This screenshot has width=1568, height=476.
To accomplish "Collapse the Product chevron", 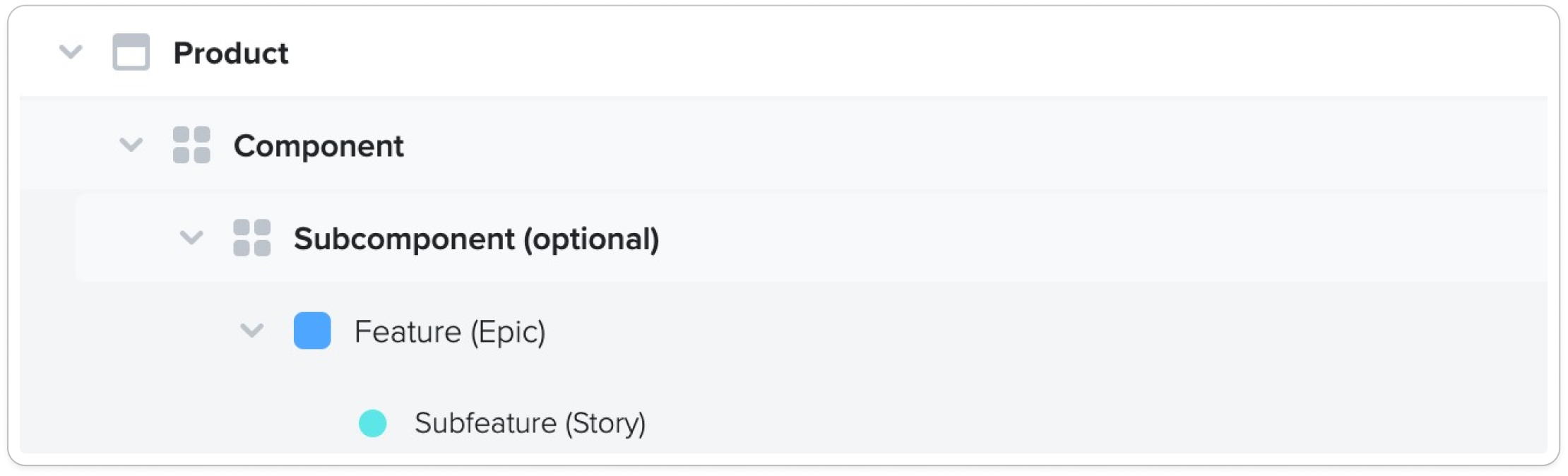I will tap(71, 52).
